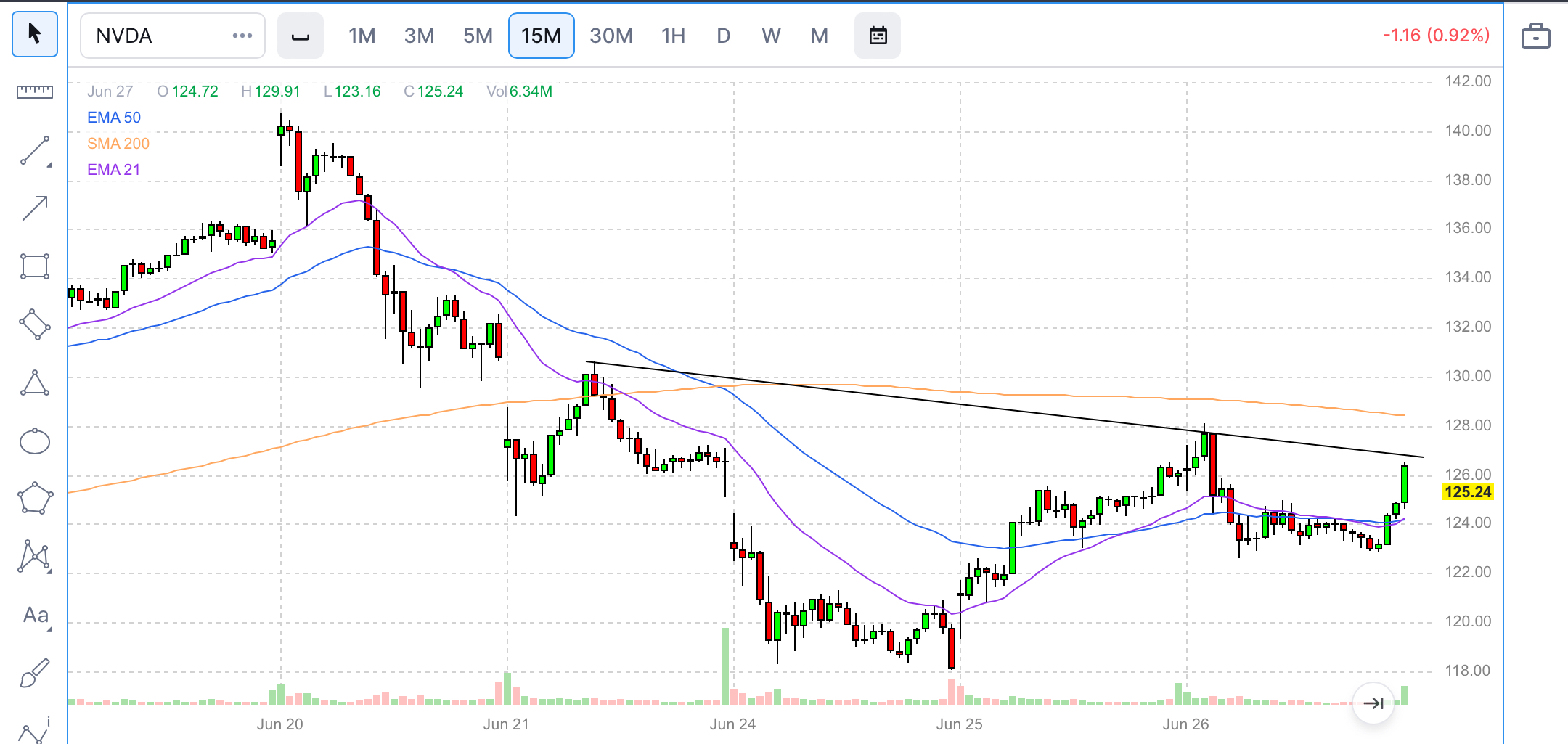Switch to the Daily timeframe
Viewport: 1568px width, 744px height.
point(723,35)
